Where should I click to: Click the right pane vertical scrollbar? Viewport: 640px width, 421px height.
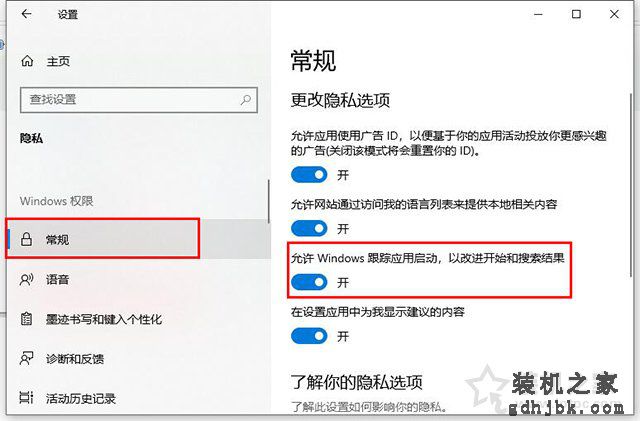pyautogui.click(x=631, y=186)
